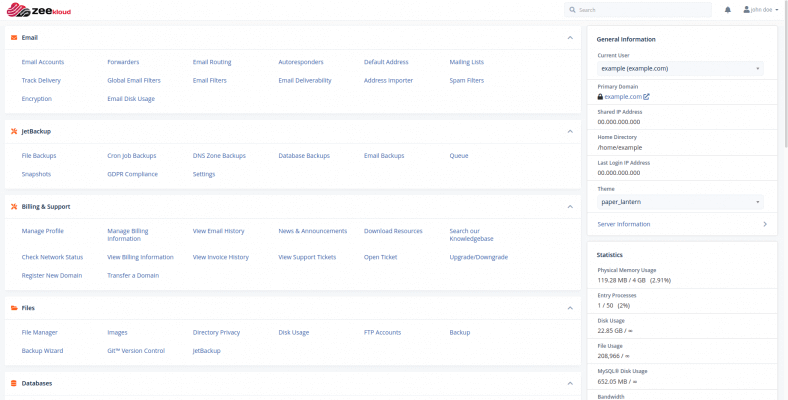Click the JetBackup section icon
788x400 pixels.
pos(13,131)
